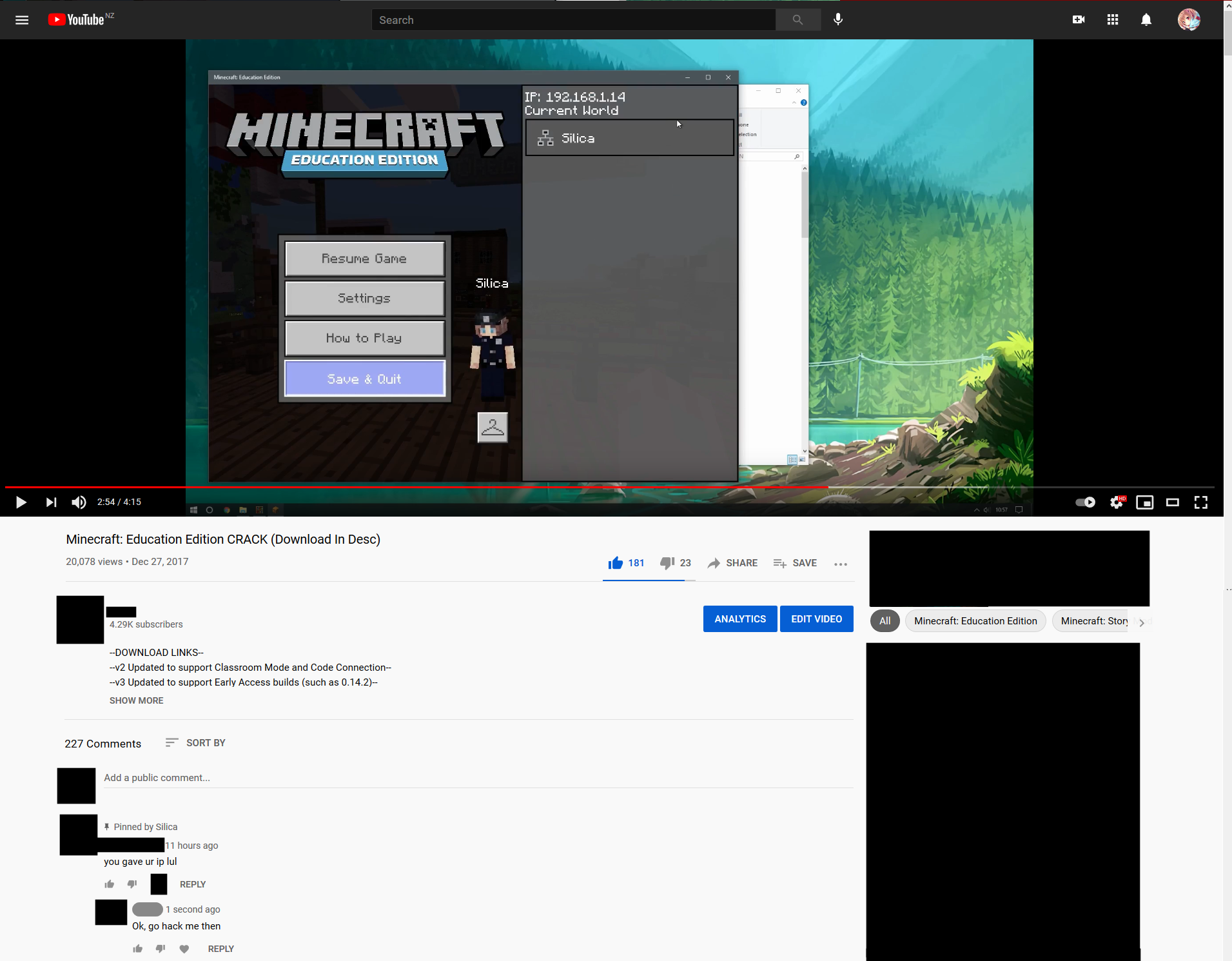Switch to miniplayer mode

point(1145,502)
